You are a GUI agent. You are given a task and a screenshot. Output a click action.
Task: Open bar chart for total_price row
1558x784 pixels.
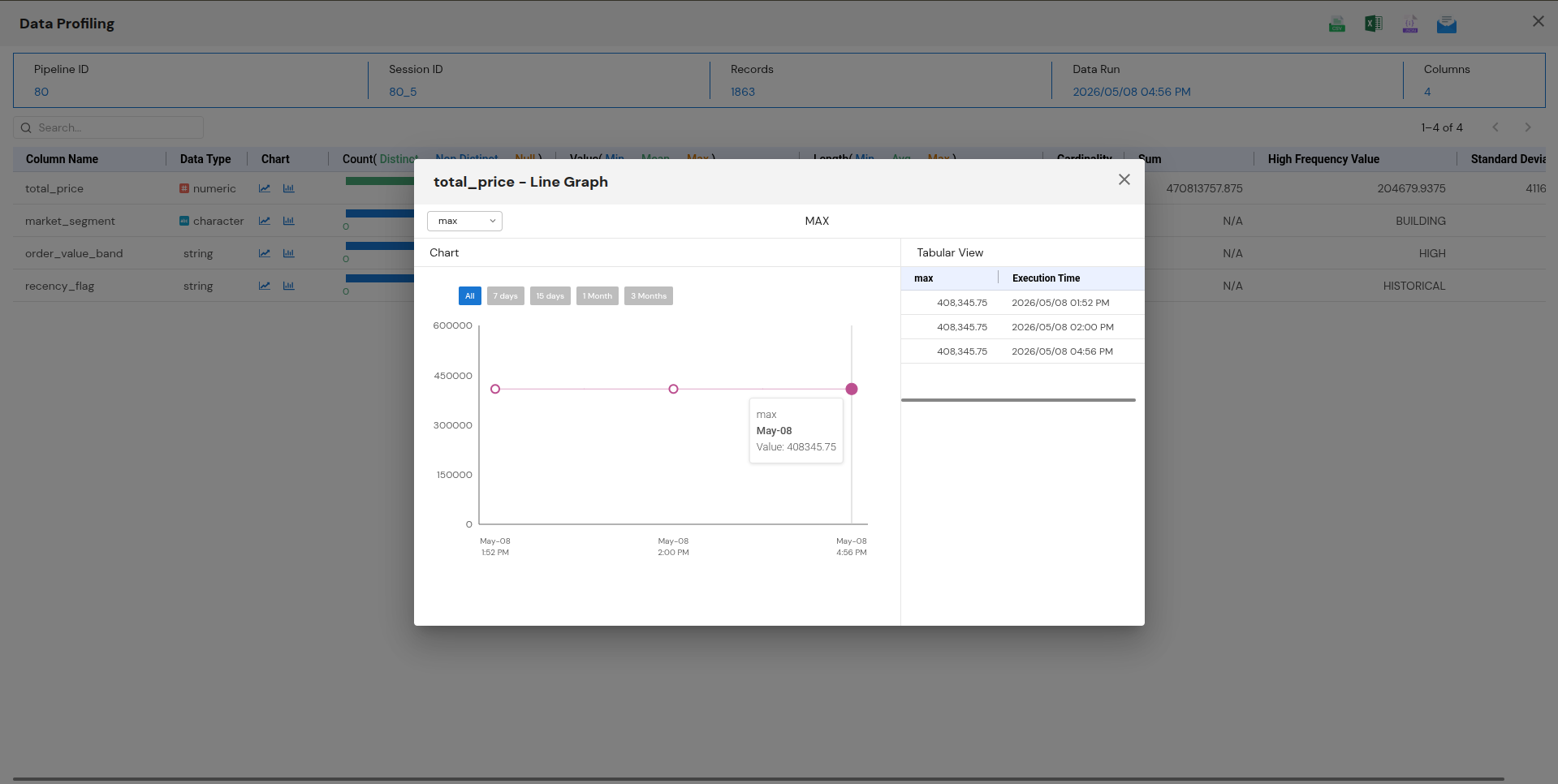point(288,188)
